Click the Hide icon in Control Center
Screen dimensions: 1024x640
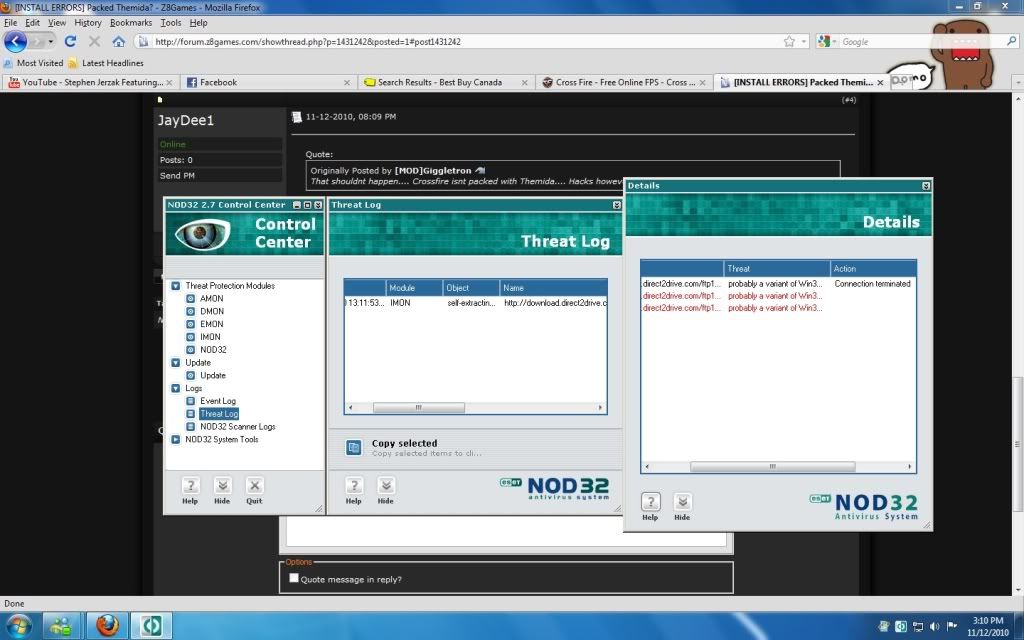click(x=222, y=486)
